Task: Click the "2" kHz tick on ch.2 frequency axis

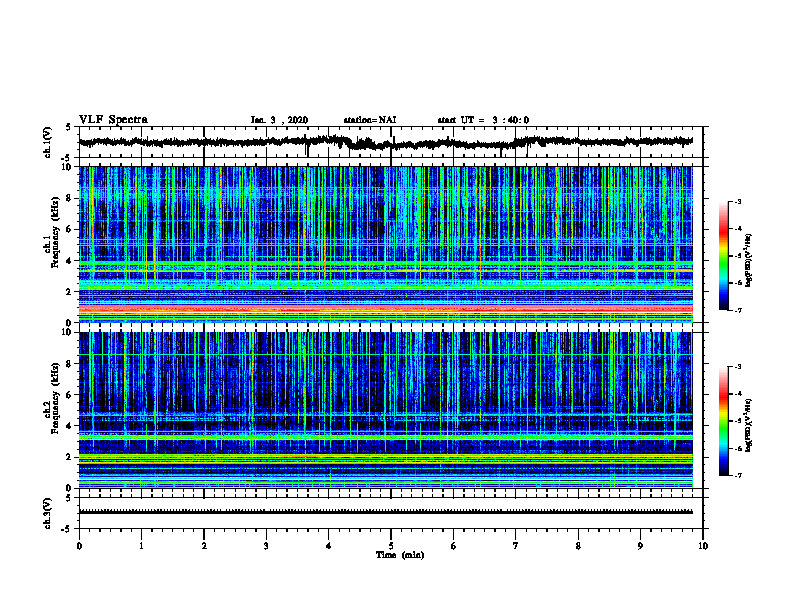Action: tap(70, 457)
